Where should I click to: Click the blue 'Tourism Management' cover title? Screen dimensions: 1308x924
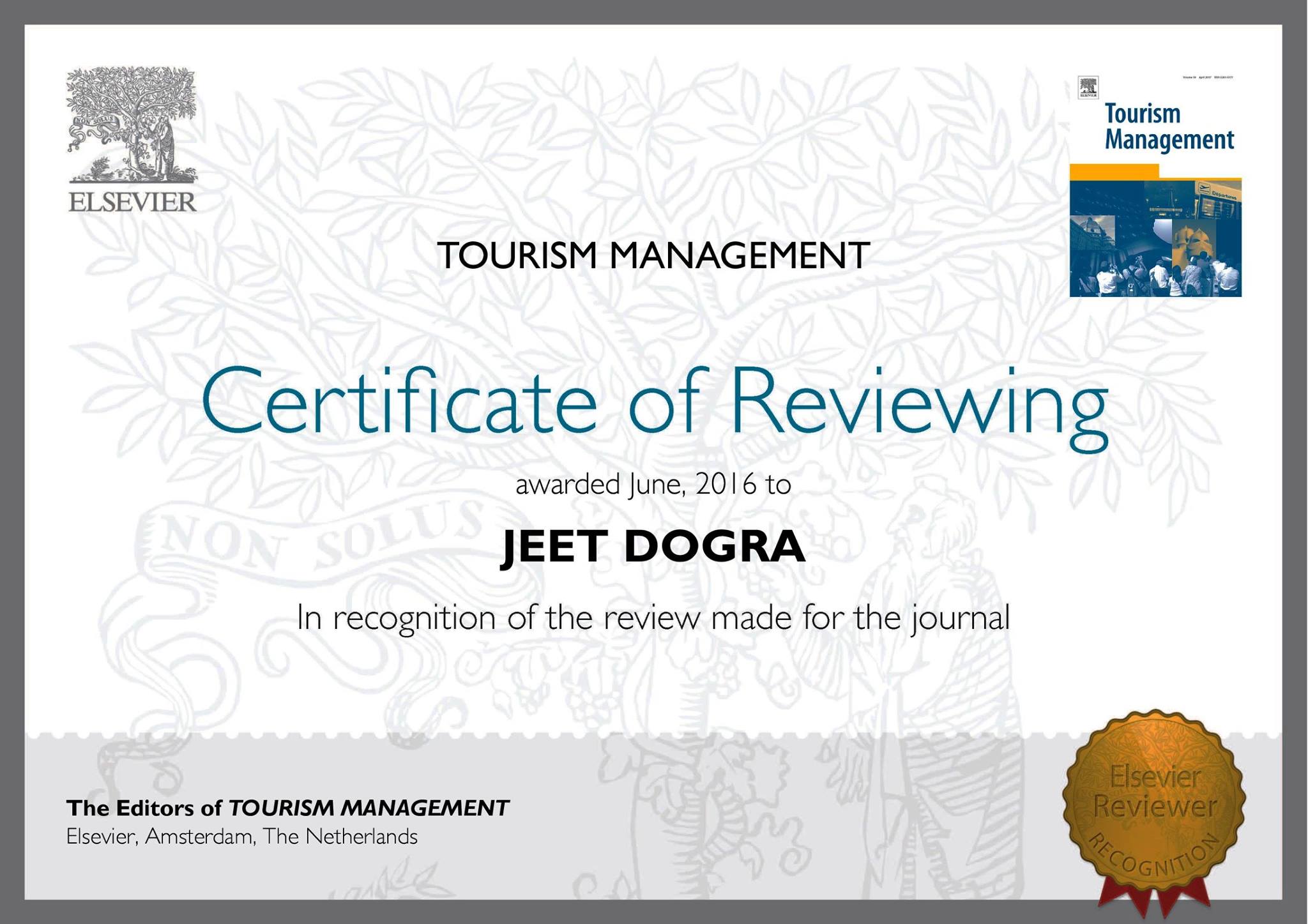pyautogui.click(x=1169, y=127)
